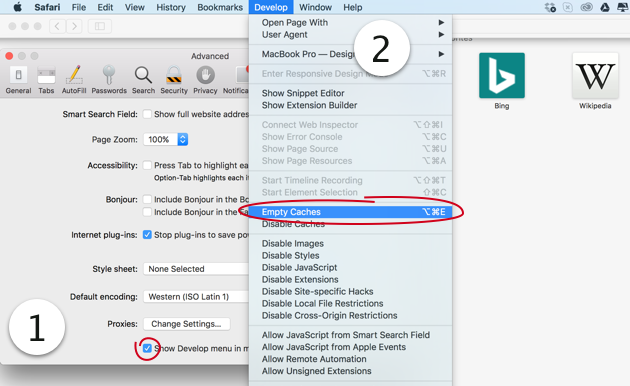Select Show Snippet Editor
The width and height of the screenshot is (630, 386).
(350, 93)
